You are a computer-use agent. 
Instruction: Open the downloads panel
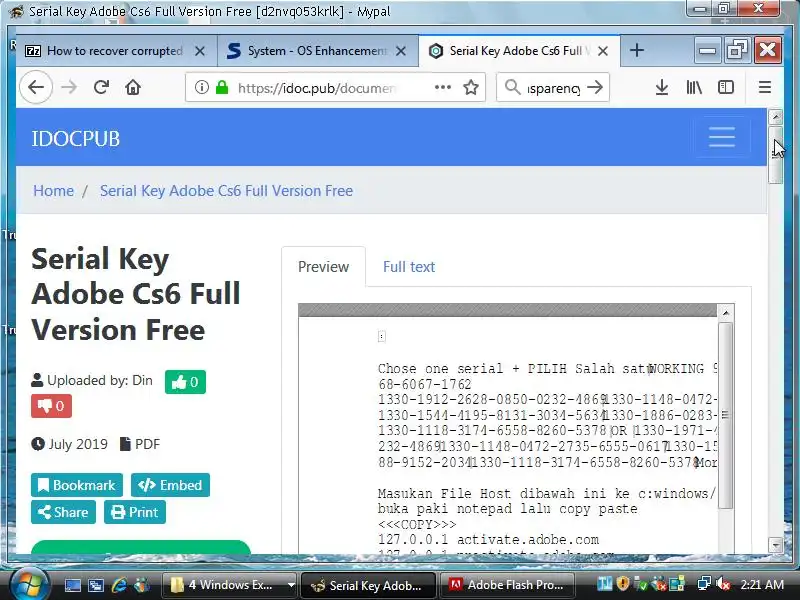pos(662,87)
